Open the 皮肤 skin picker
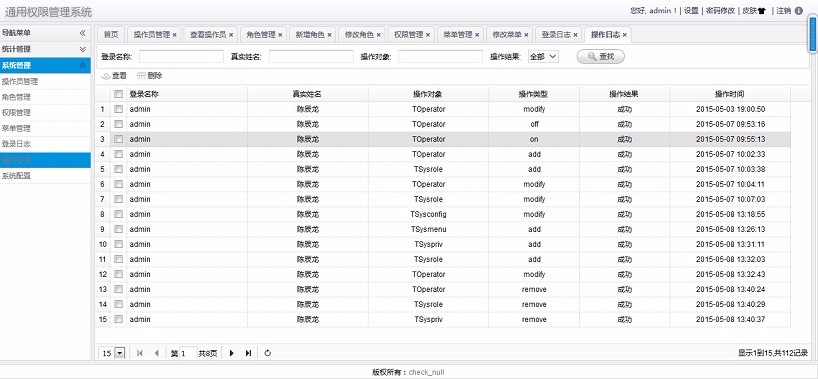 [754, 10]
